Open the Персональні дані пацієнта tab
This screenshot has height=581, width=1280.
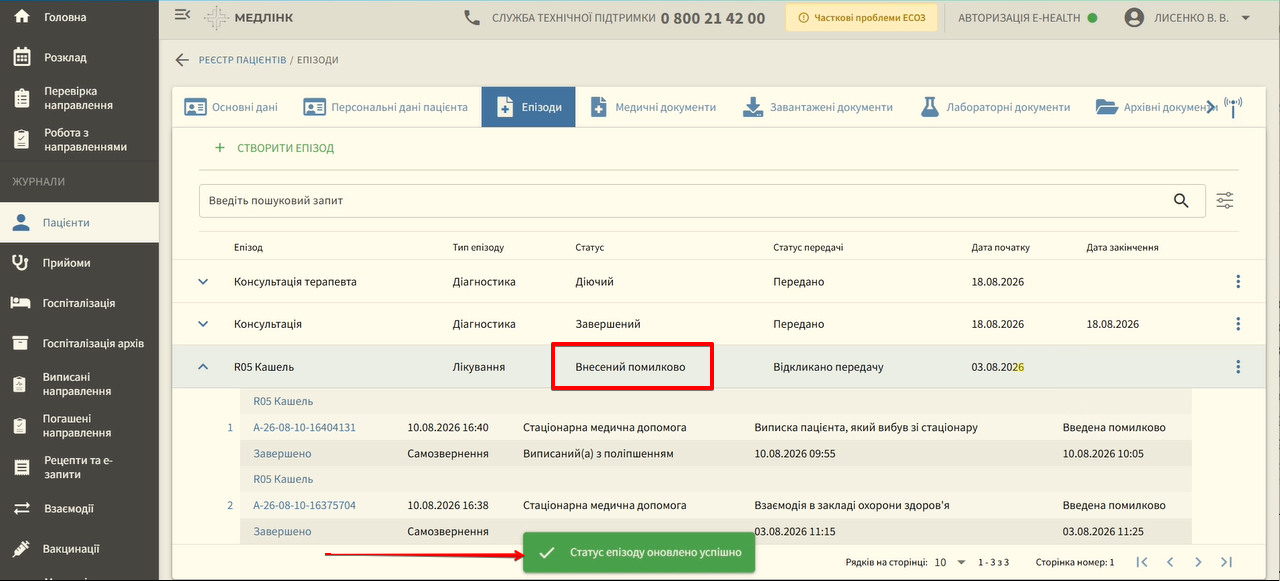(x=385, y=107)
